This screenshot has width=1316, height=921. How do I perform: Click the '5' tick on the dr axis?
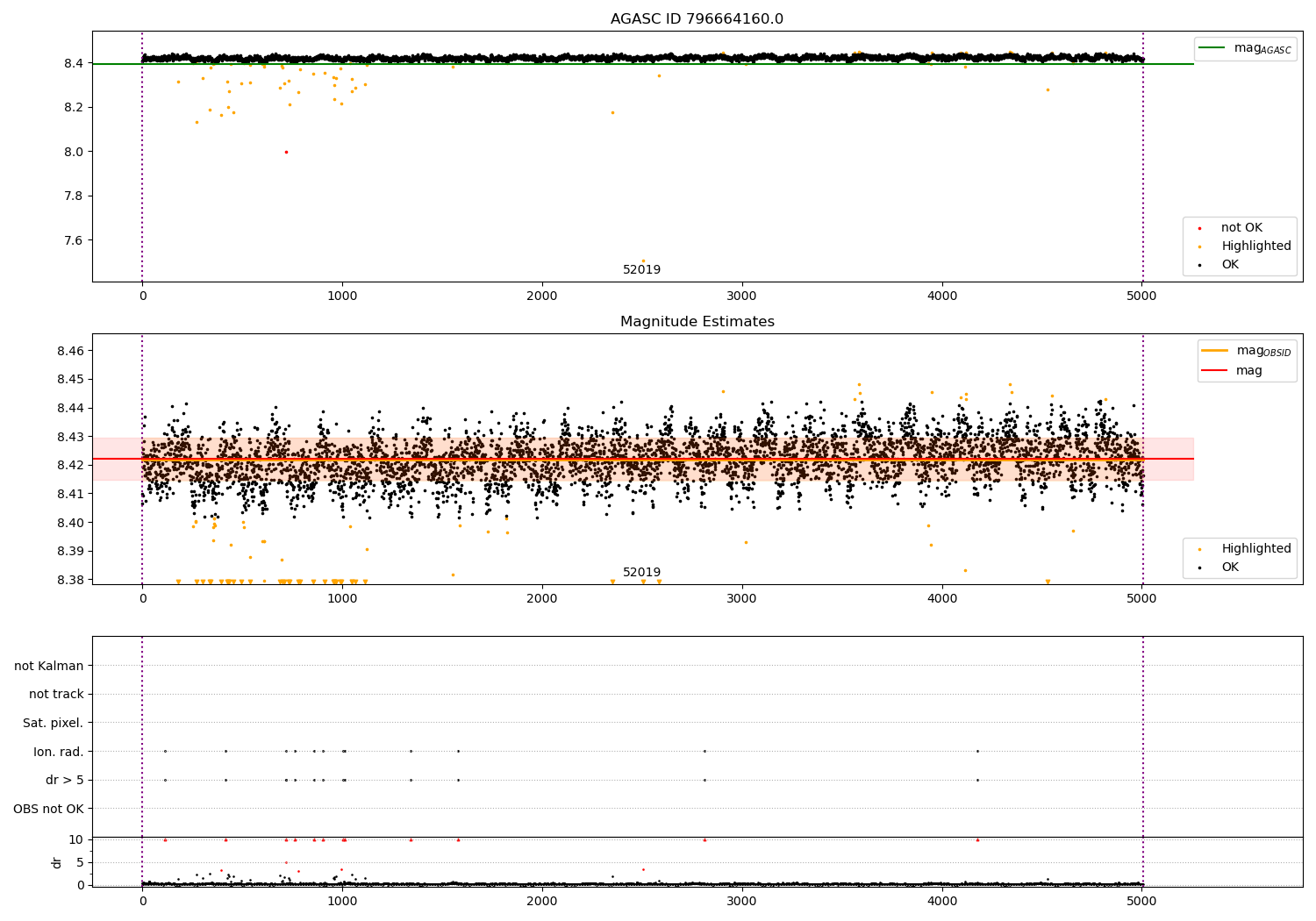80,862
